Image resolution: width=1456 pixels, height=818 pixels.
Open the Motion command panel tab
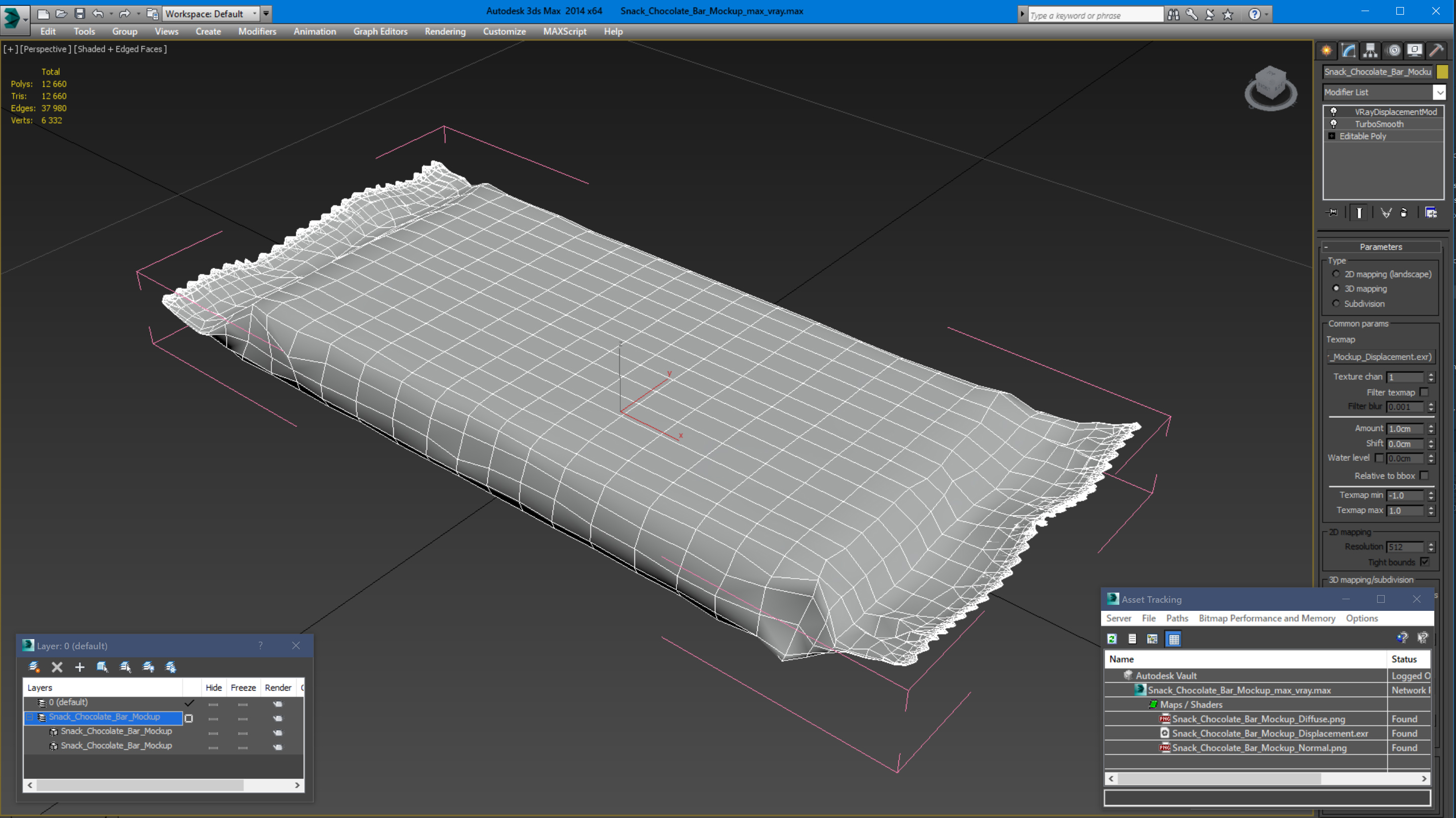click(x=1394, y=51)
